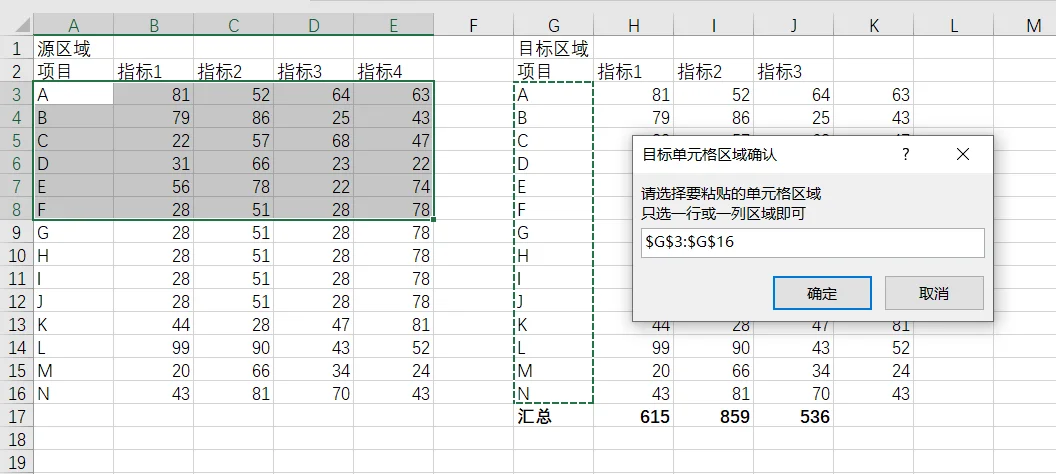The height and width of the screenshot is (474, 1056).
Task: Click cell I2 指标2 in target area
Action: [x=714, y=71]
